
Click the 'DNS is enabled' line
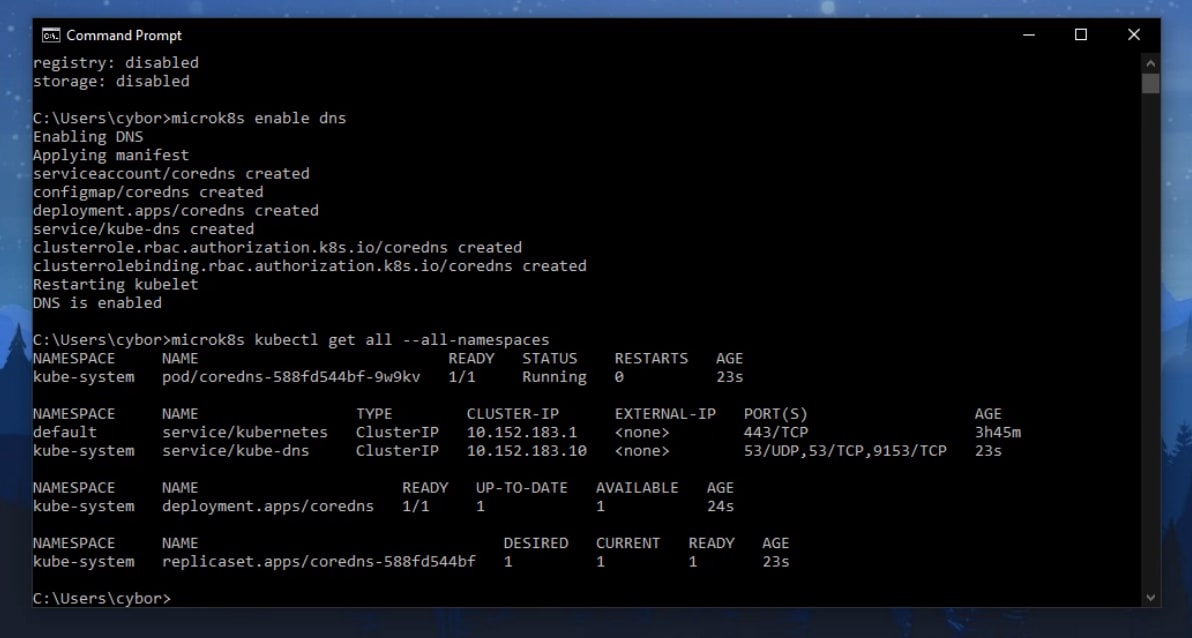(97, 303)
